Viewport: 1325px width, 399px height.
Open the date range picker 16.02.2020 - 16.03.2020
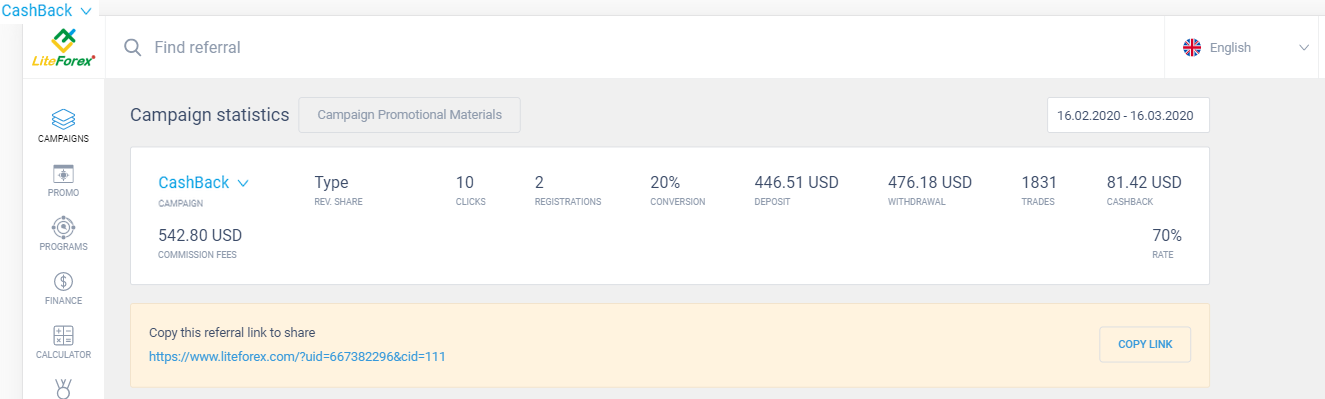(1128, 115)
